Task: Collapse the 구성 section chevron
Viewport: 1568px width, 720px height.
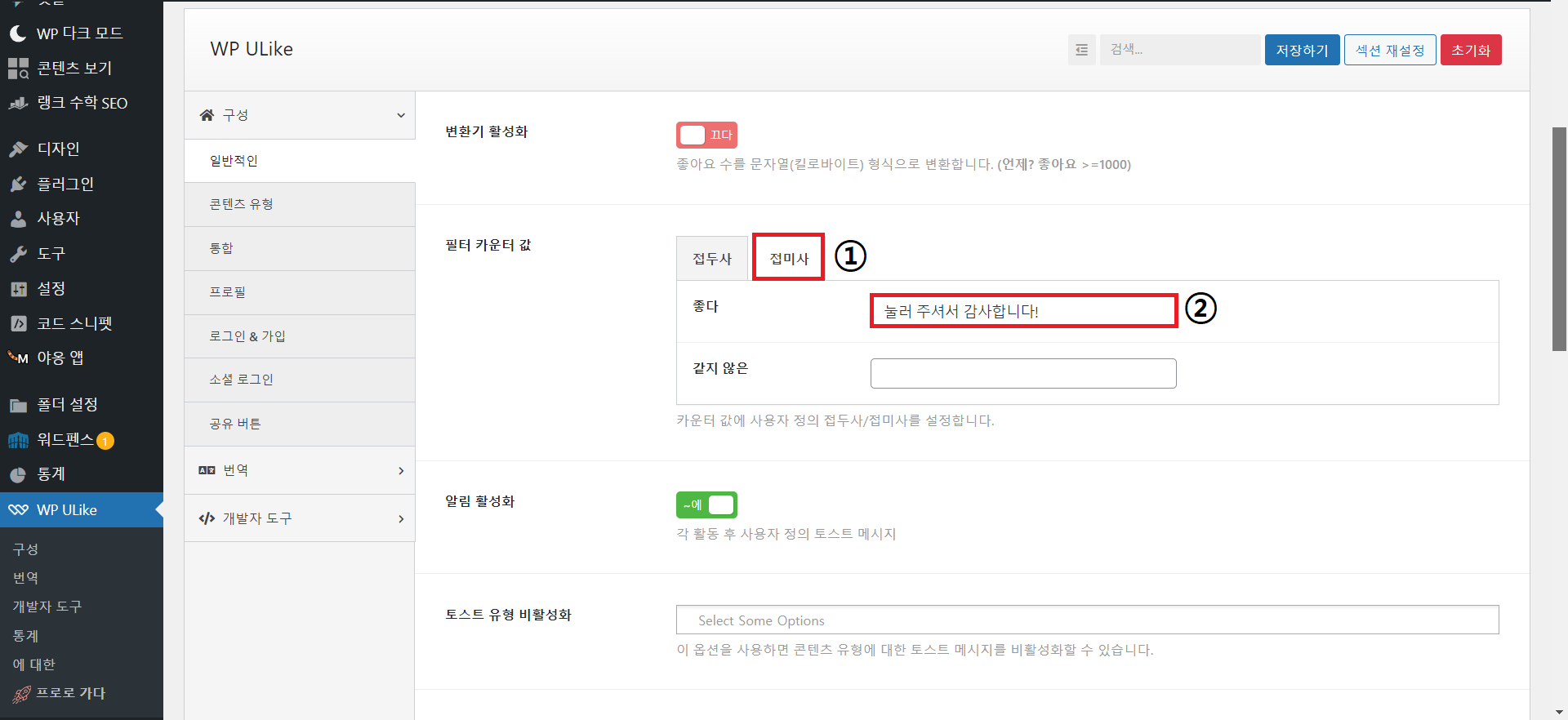Action: pos(401,115)
